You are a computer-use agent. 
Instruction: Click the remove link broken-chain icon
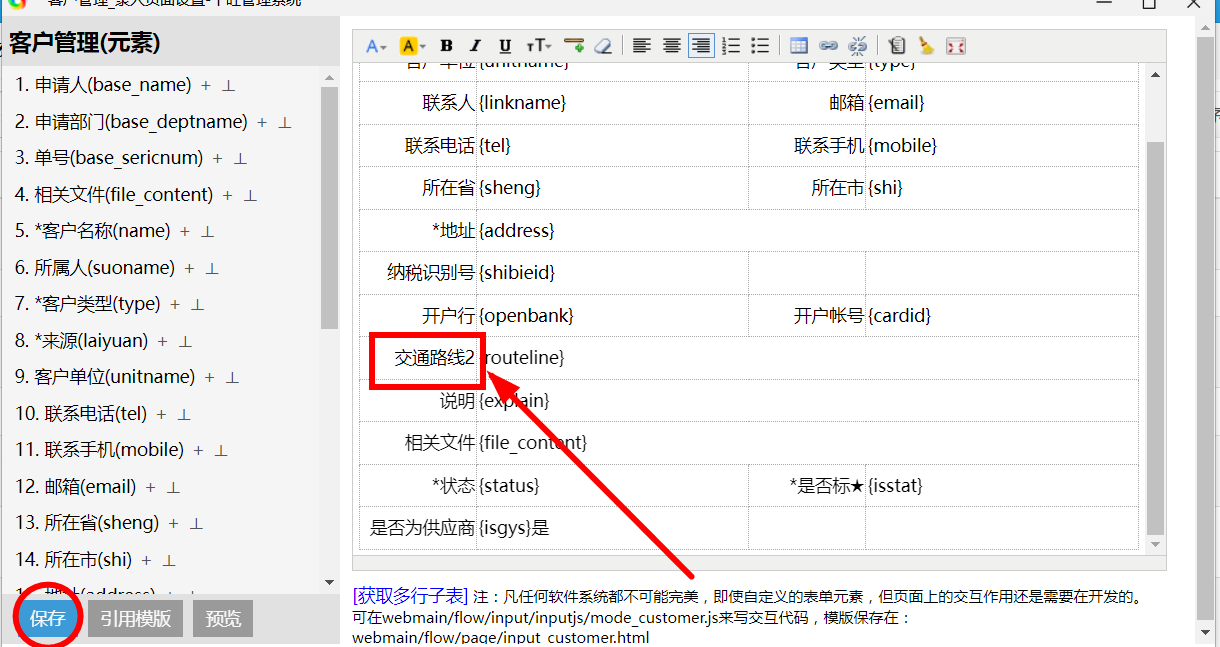click(x=858, y=46)
